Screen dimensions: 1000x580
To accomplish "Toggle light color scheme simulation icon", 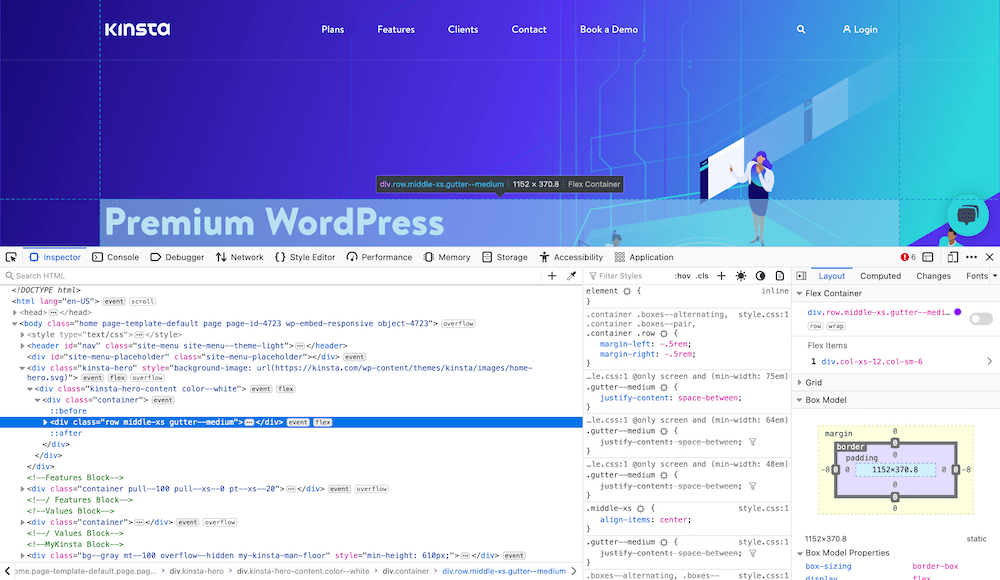I will (740, 276).
